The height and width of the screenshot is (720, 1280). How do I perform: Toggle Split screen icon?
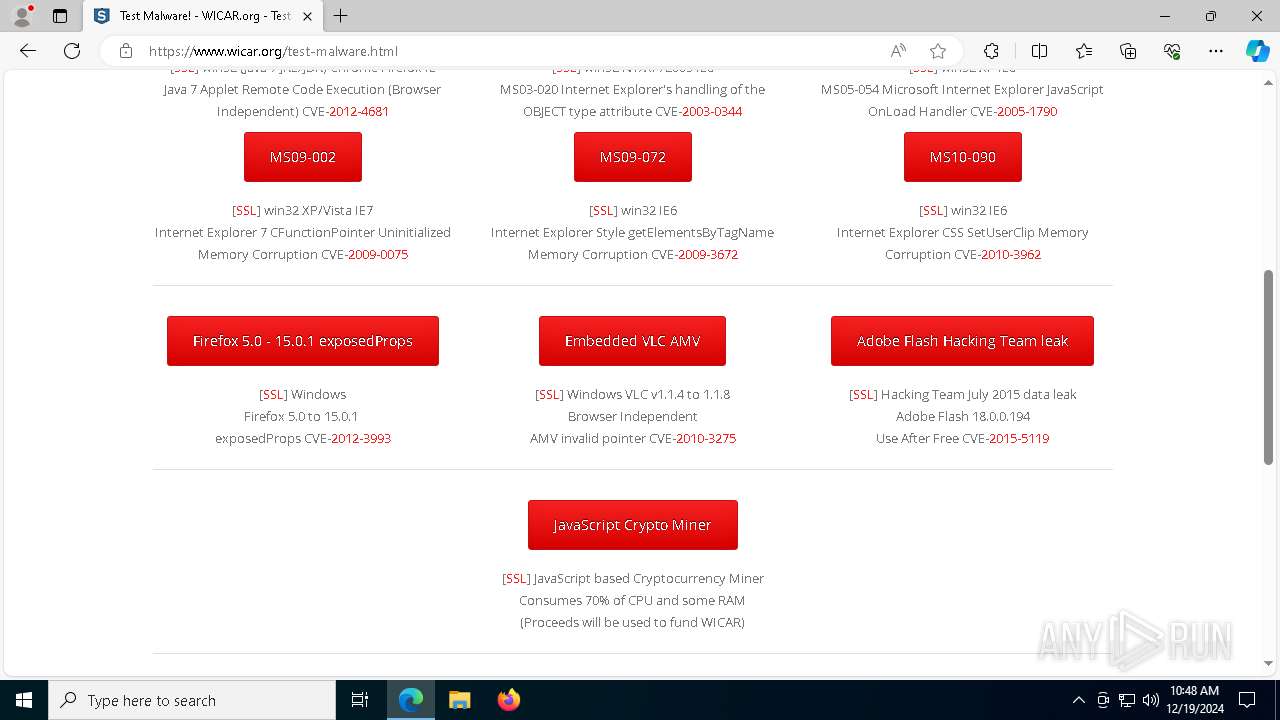tap(1039, 51)
